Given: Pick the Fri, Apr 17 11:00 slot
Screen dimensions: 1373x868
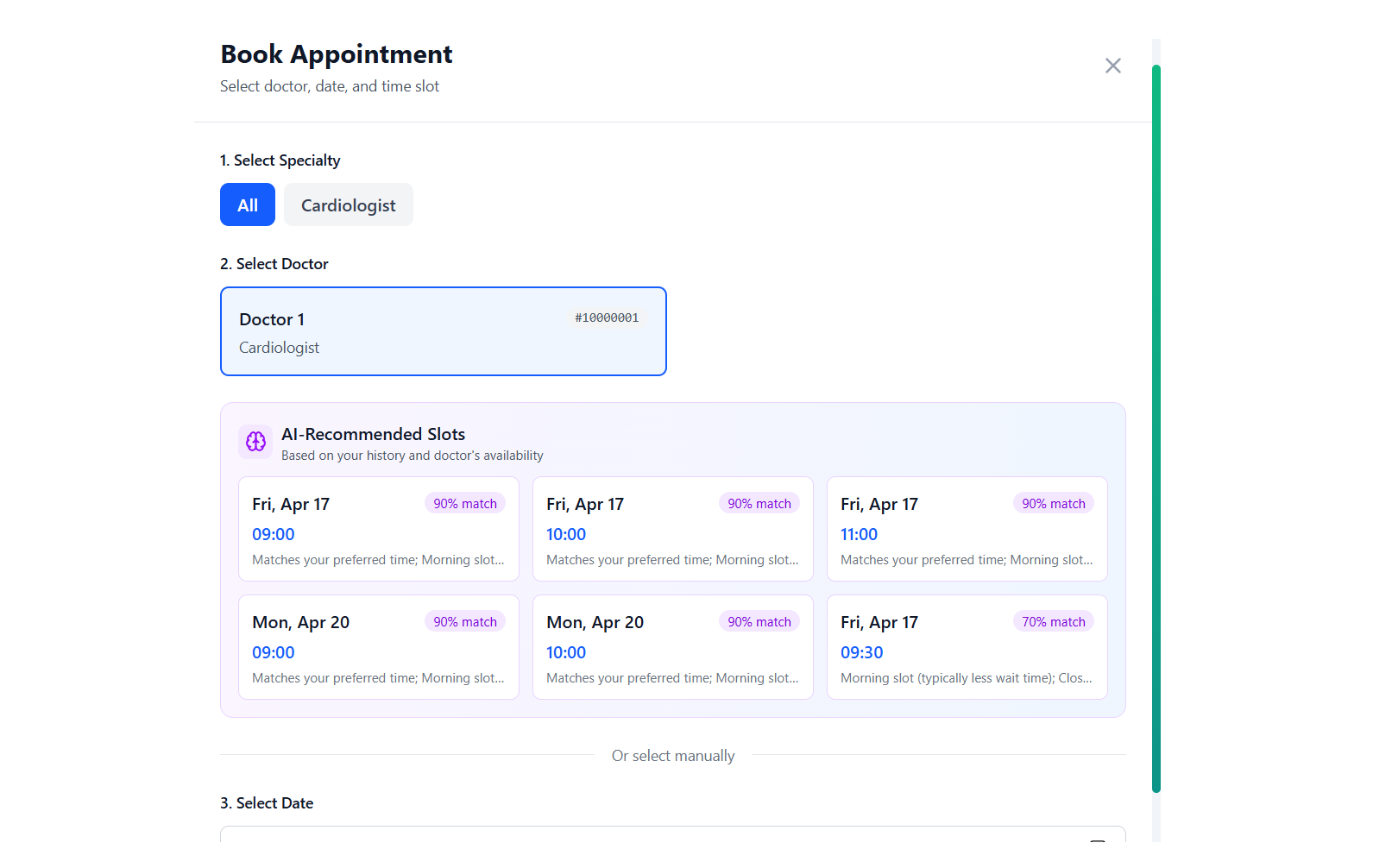Looking at the screenshot, I should (967, 529).
